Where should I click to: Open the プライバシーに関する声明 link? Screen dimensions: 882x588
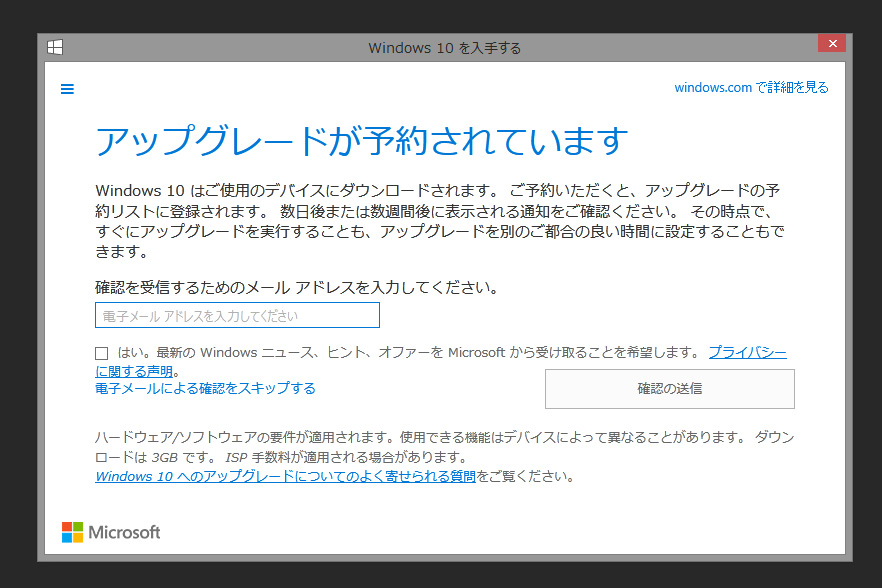tap(747, 353)
